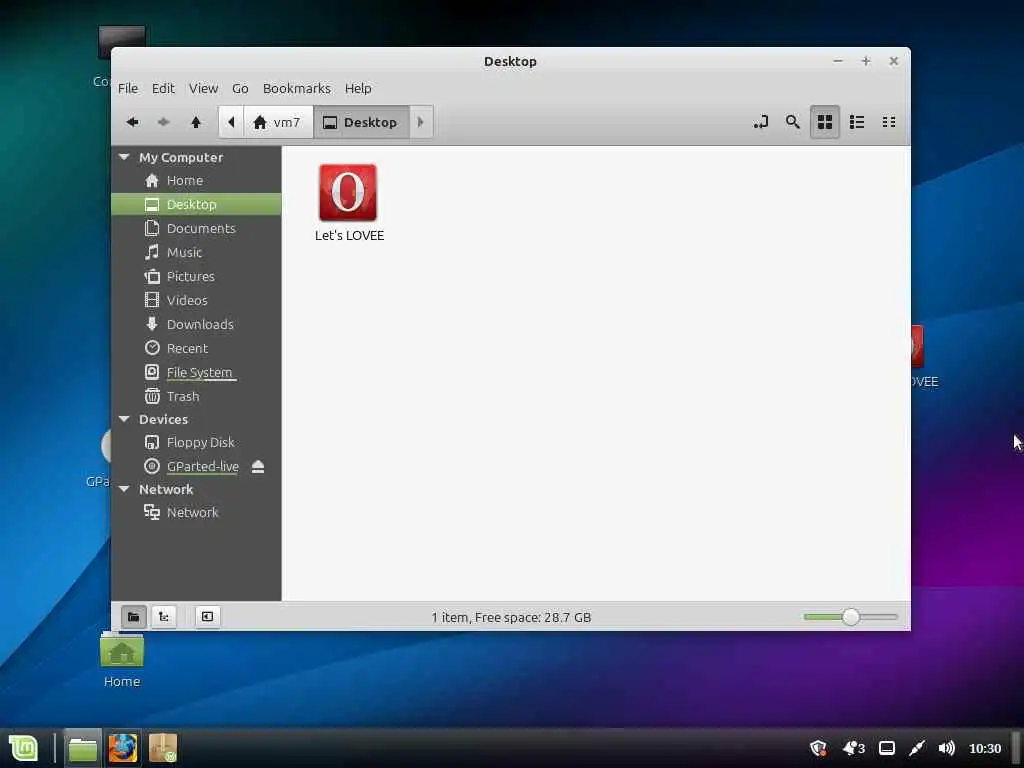The width and height of the screenshot is (1024, 768).
Task: Collapse the Network section
Action: click(124, 488)
